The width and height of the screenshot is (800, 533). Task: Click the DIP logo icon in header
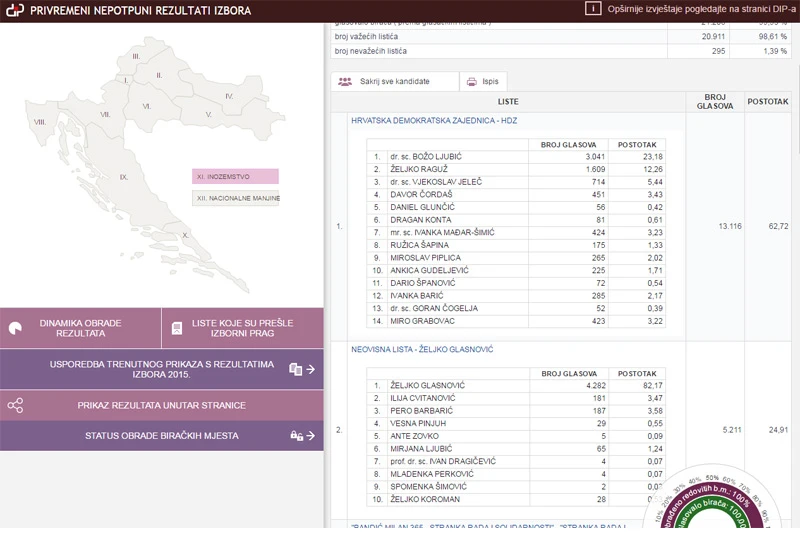tap(15, 10)
